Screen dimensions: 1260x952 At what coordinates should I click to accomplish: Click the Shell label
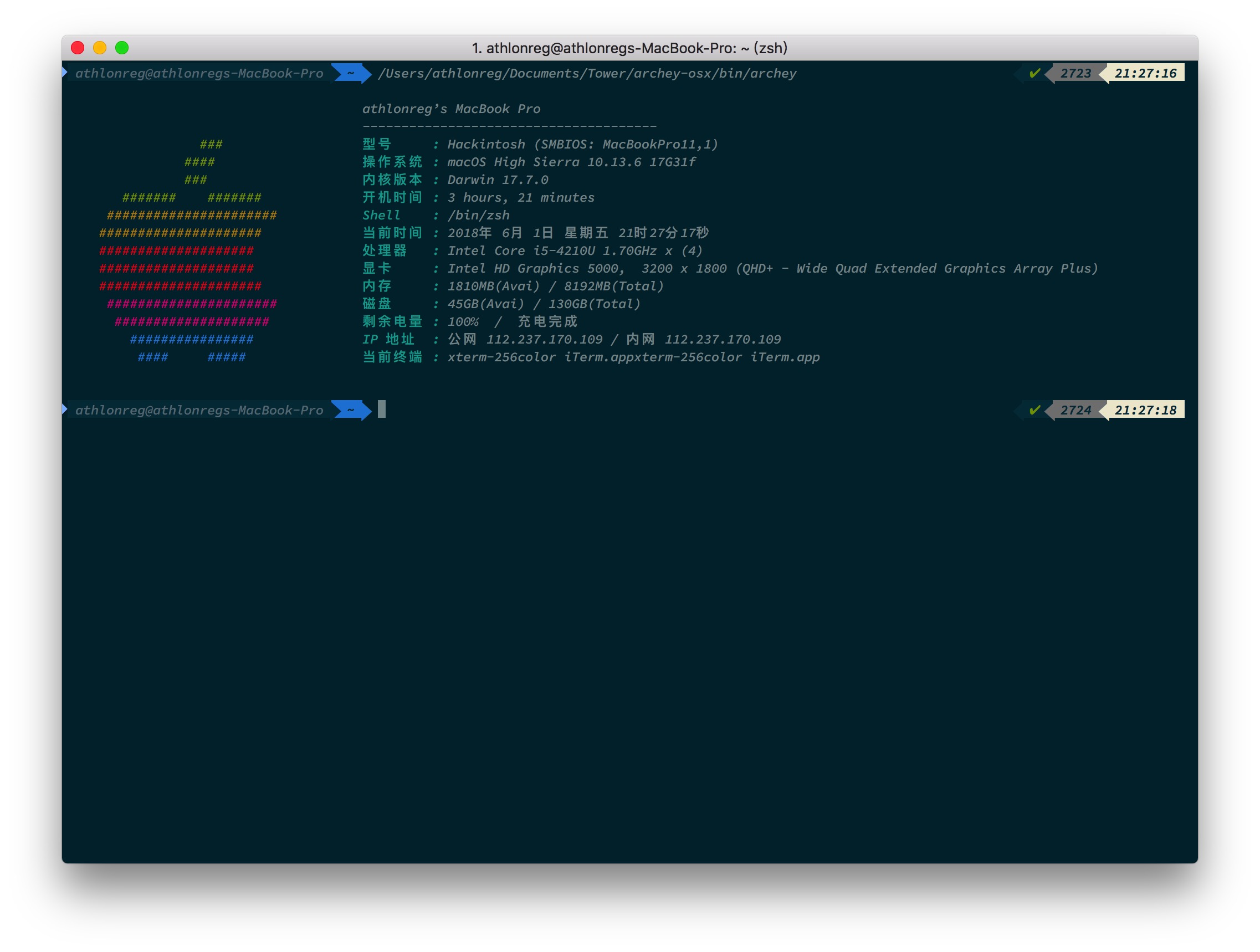[381, 216]
